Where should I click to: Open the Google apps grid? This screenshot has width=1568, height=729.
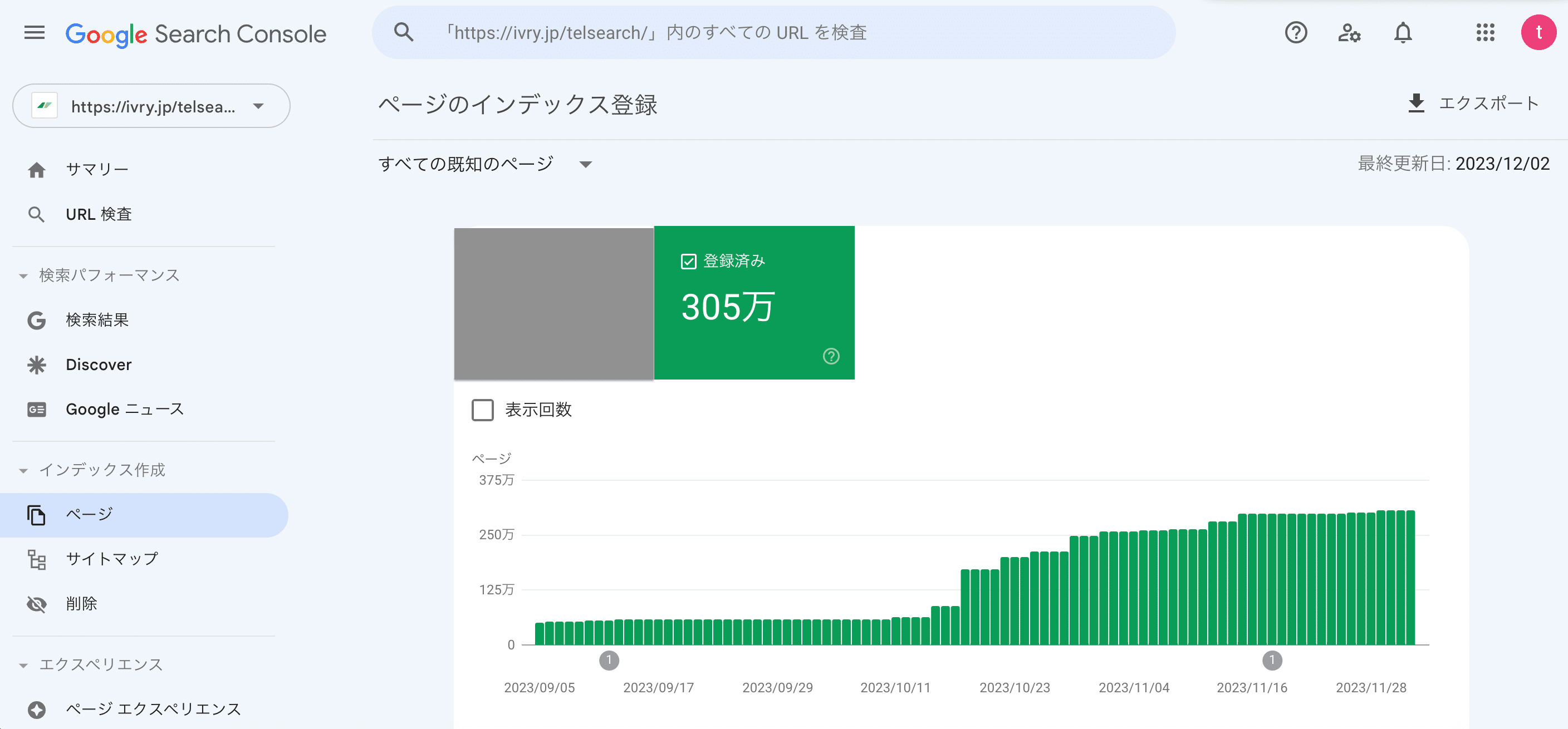point(1485,33)
